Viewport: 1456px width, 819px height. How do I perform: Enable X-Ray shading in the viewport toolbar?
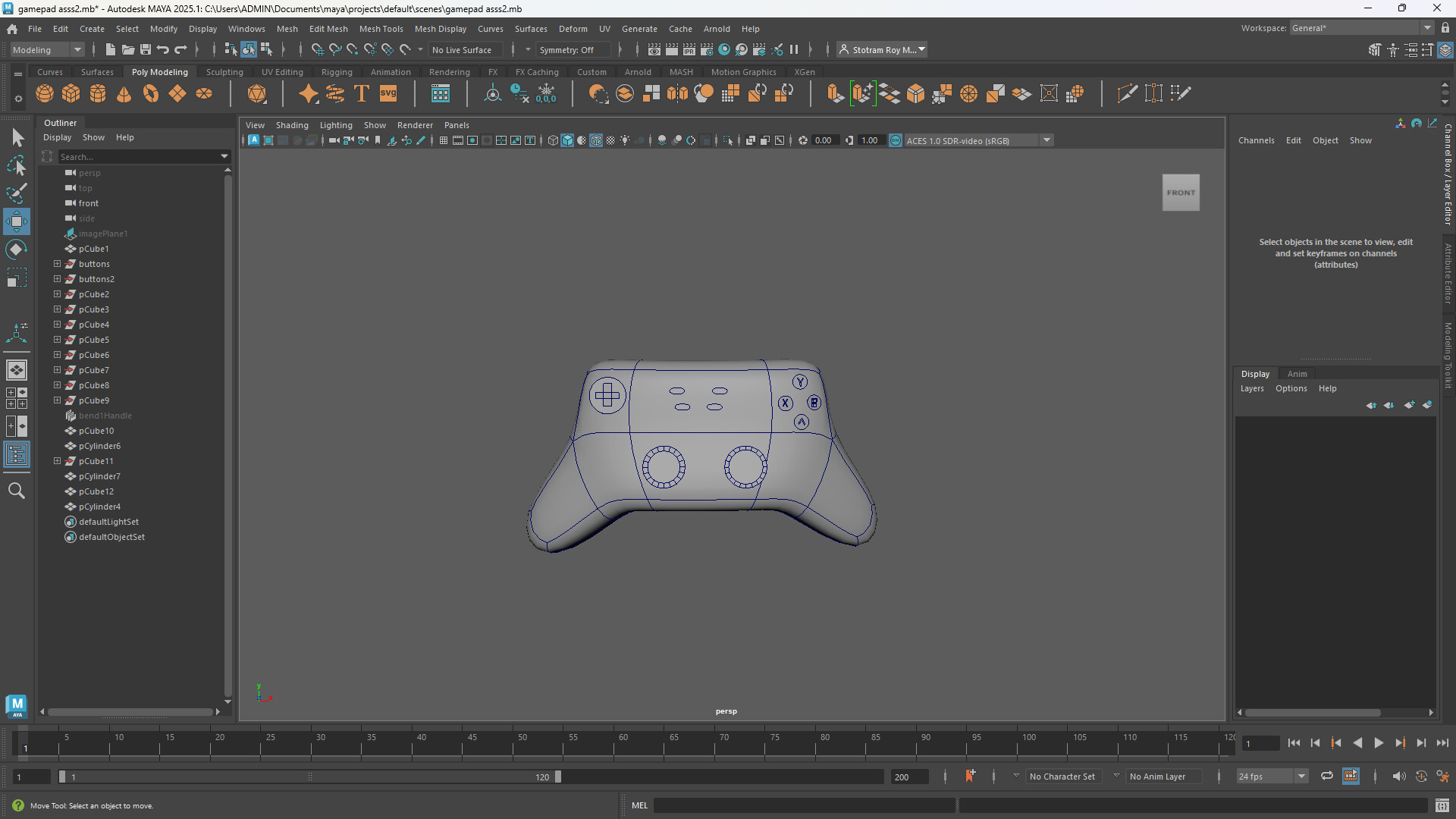point(611,140)
